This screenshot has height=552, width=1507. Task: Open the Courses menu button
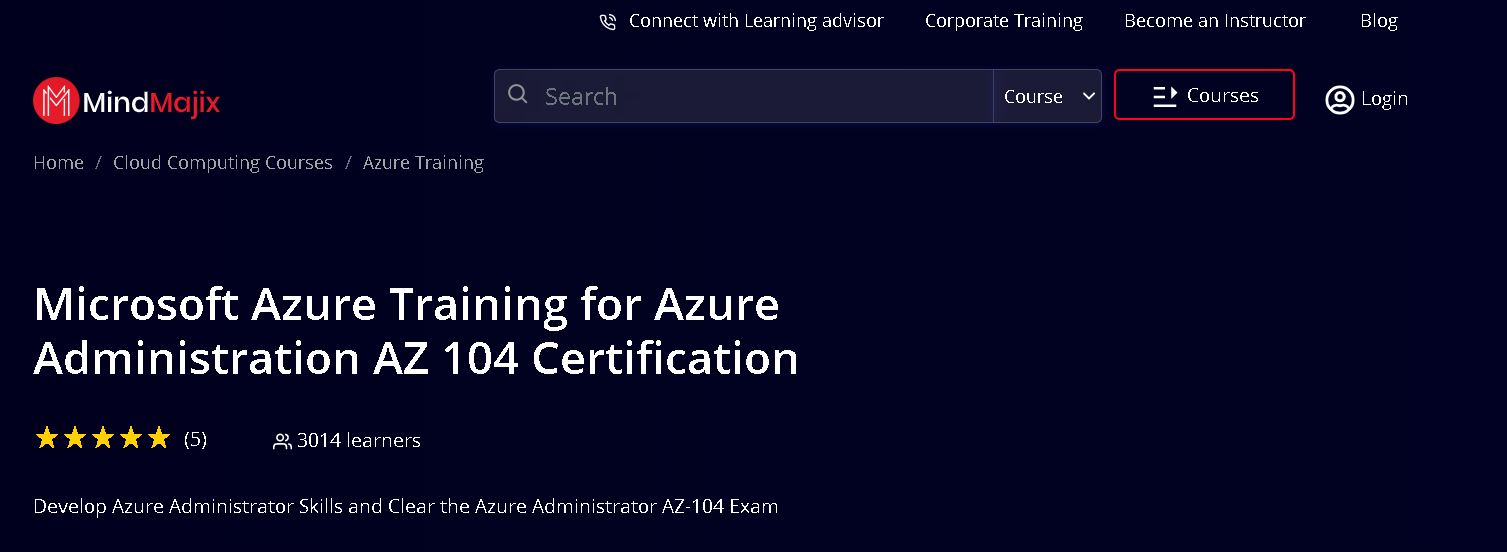pyautogui.click(x=1204, y=95)
